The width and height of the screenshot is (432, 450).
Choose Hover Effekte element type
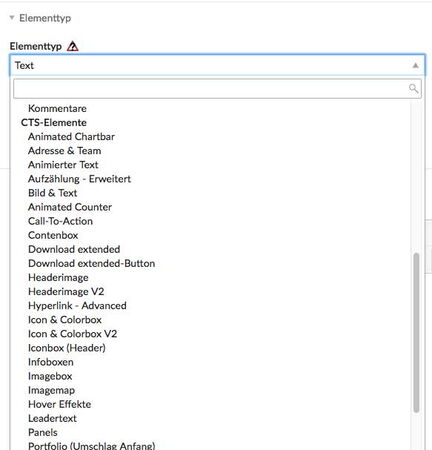point(60,404)
